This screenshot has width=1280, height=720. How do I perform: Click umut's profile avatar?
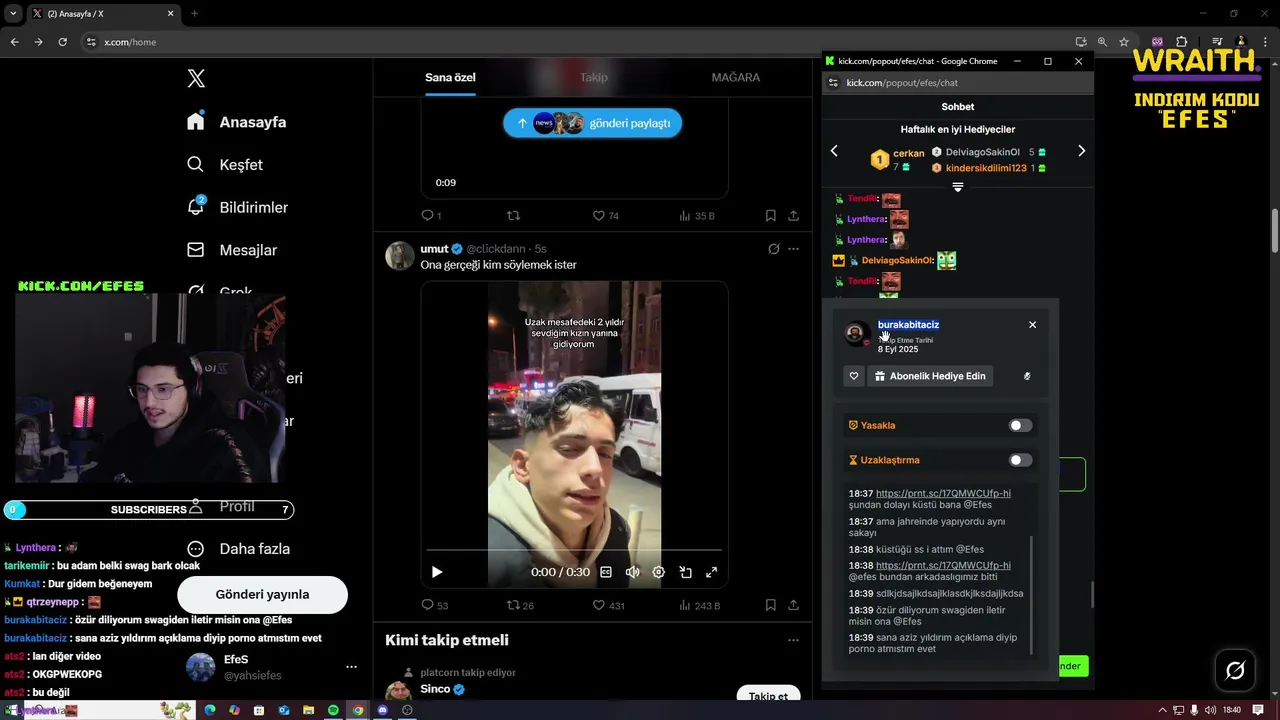click(400, 255)
